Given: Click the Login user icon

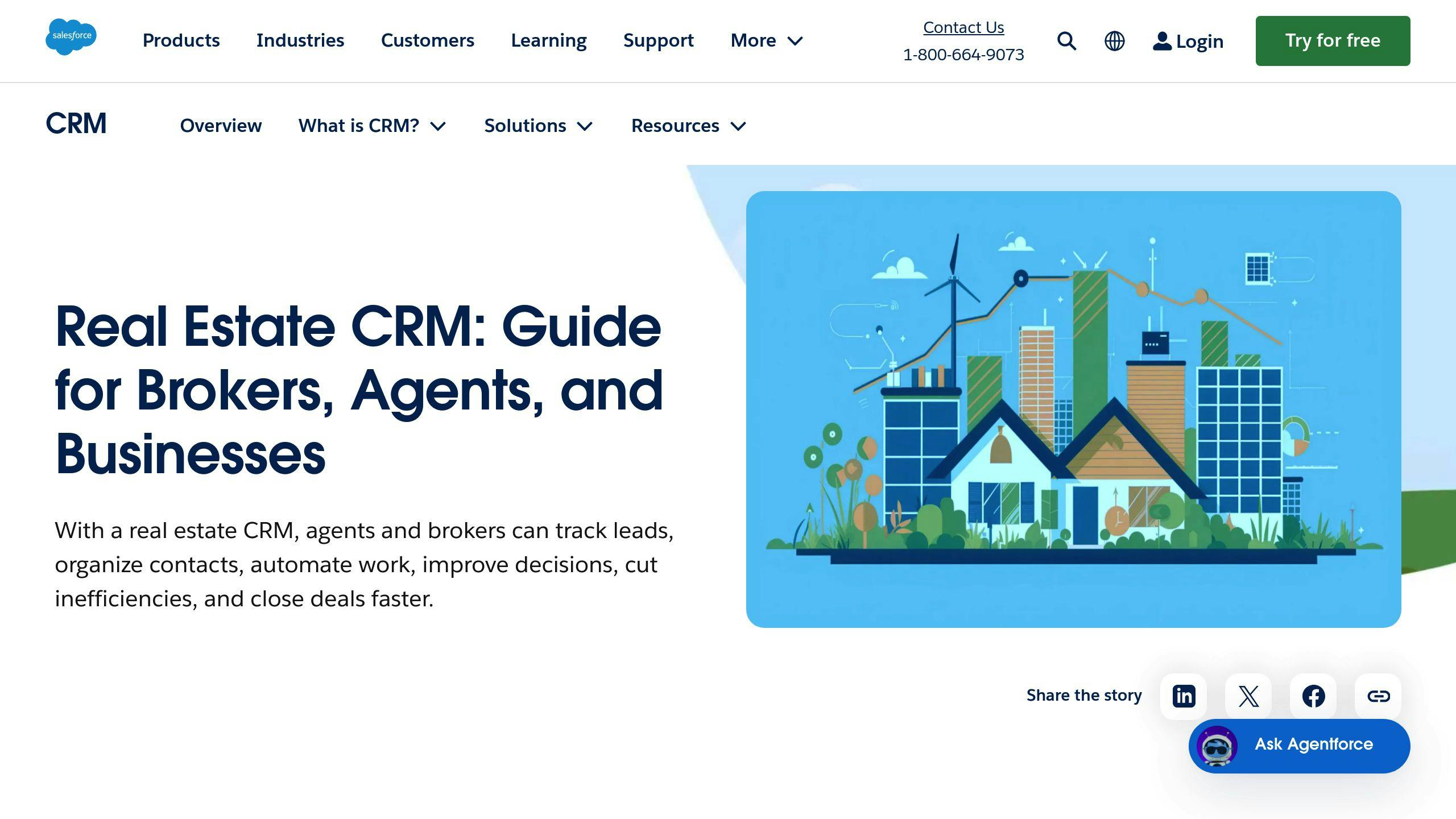Looking at the screenshot, I should (x=1162, y=41).
